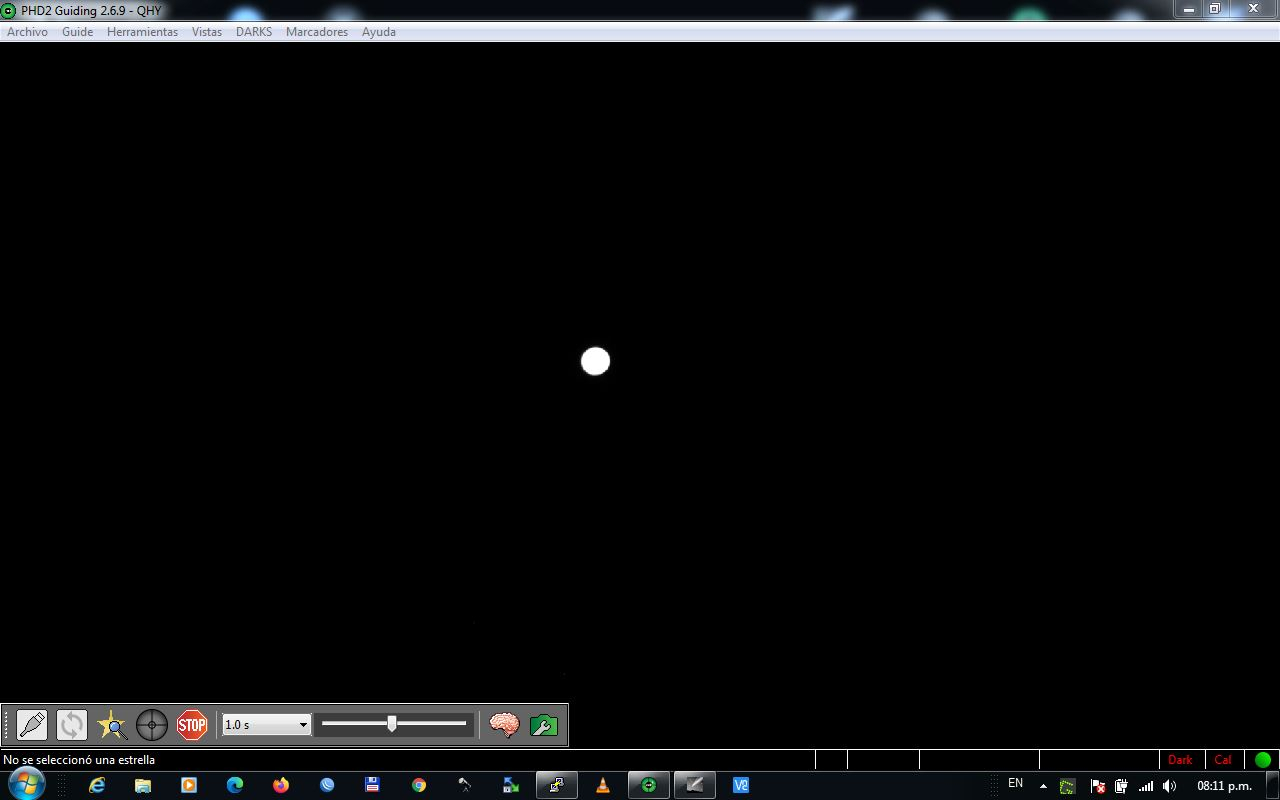The height and width of the screenshot is (800, 1280).
Task: Open the Archivo menu
Action: [27, 32]
